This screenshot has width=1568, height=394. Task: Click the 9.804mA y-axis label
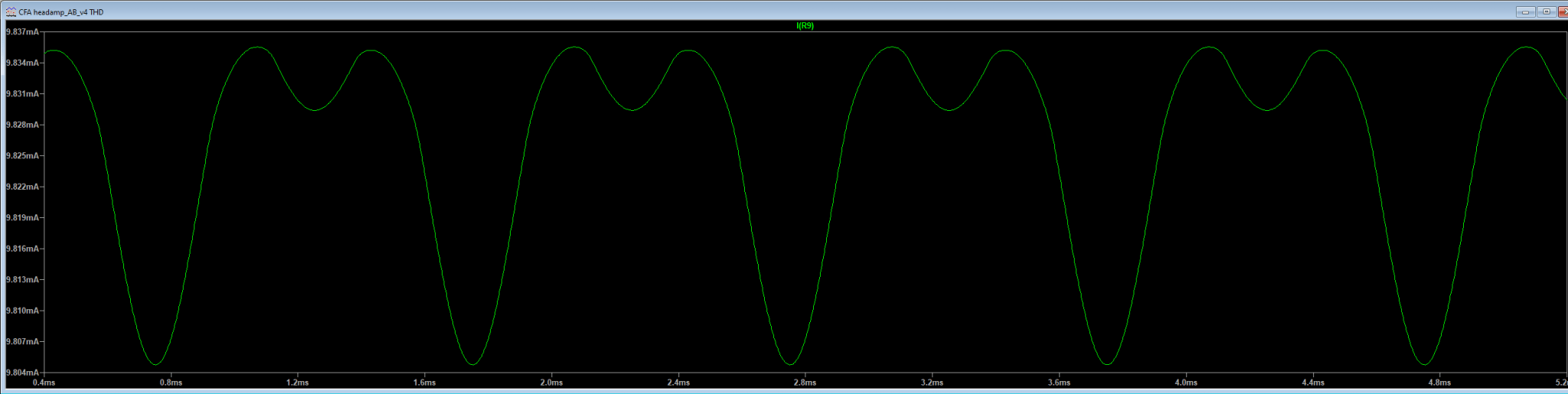click(x=21, y=373)
